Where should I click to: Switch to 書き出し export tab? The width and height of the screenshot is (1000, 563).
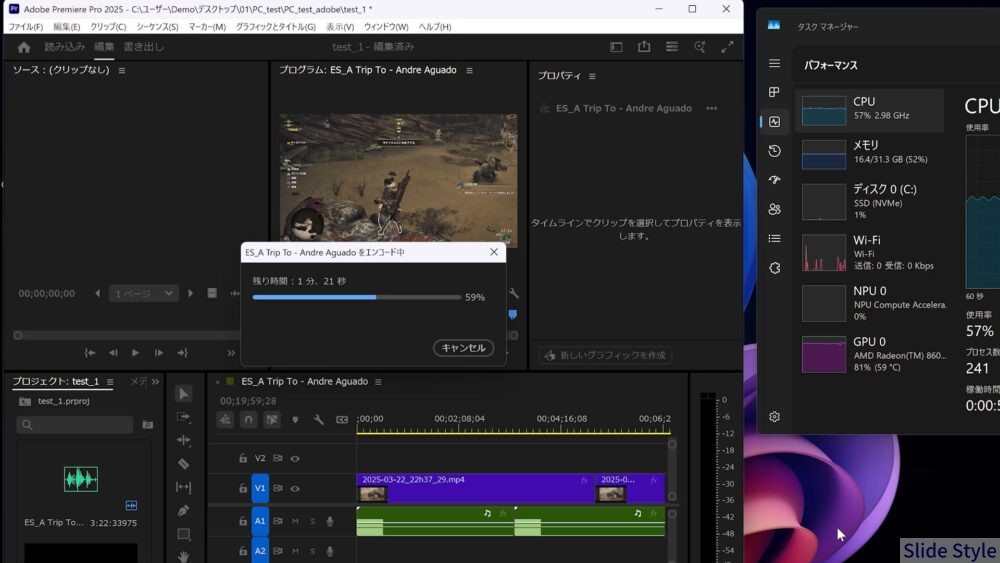pyautogui.click(x=143, y=47)
